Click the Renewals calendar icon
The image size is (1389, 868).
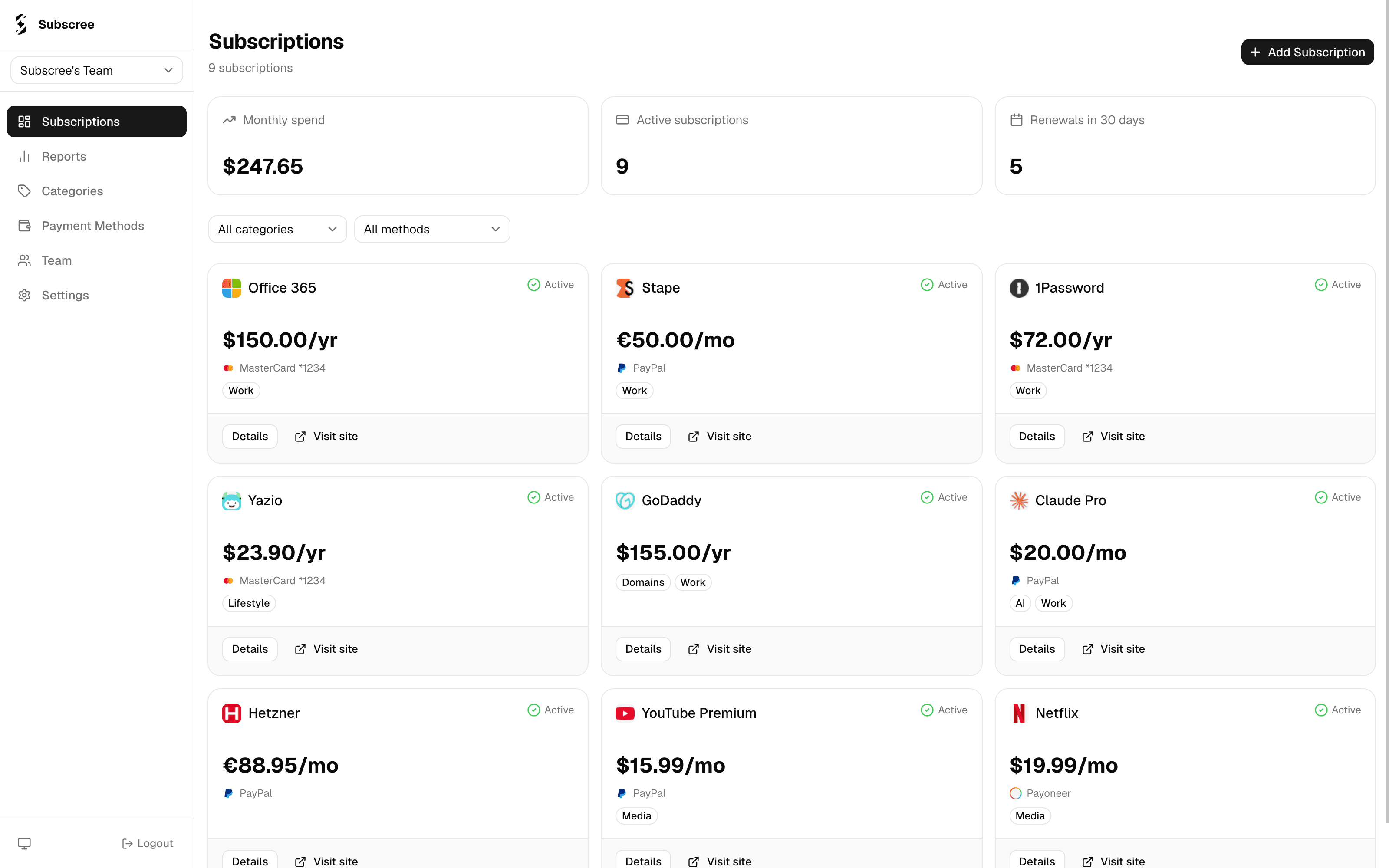click(1016, 120)
